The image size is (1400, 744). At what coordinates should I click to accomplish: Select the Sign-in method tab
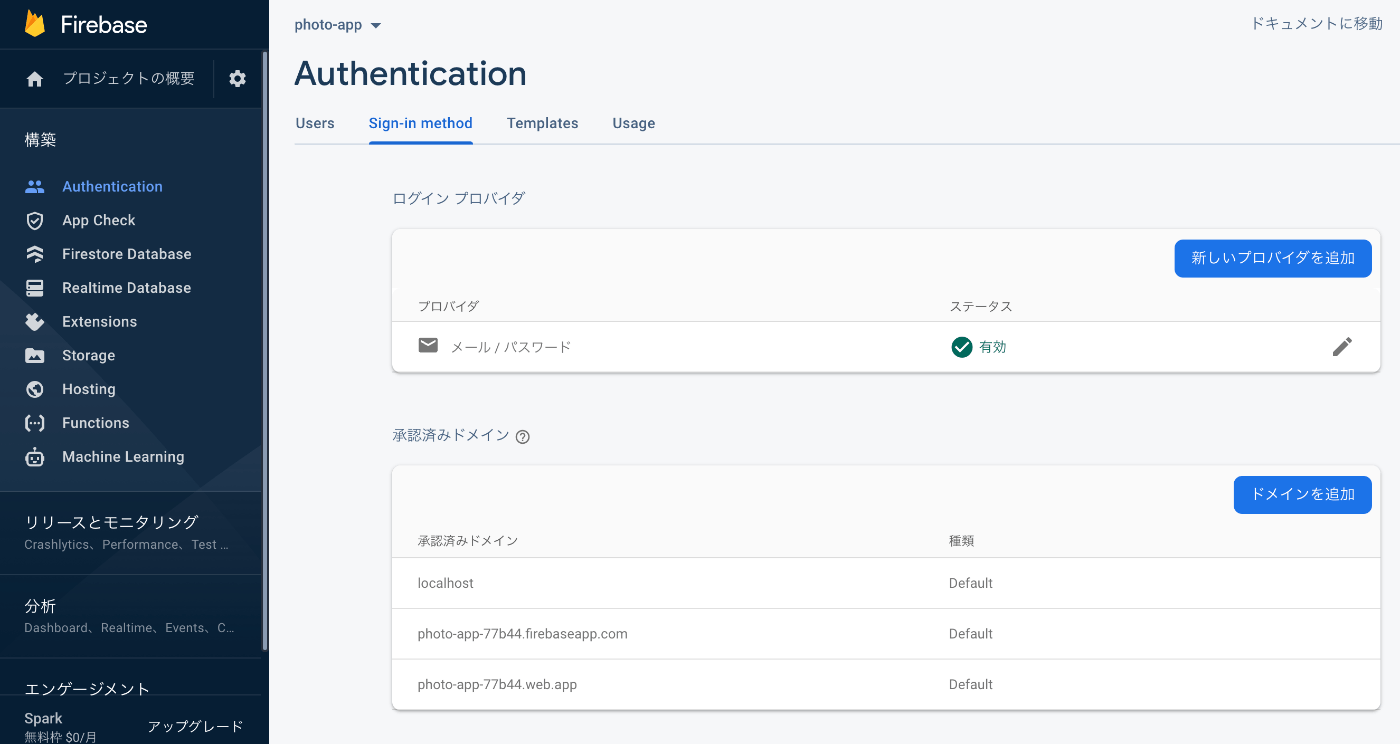(x=421, y=123)
